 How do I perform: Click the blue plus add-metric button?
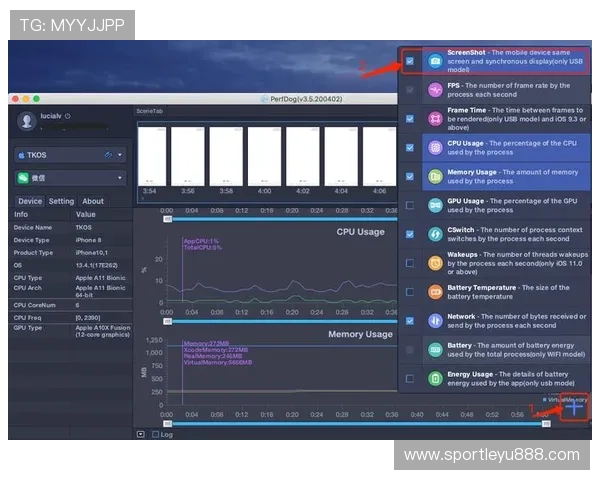[574, 407]
